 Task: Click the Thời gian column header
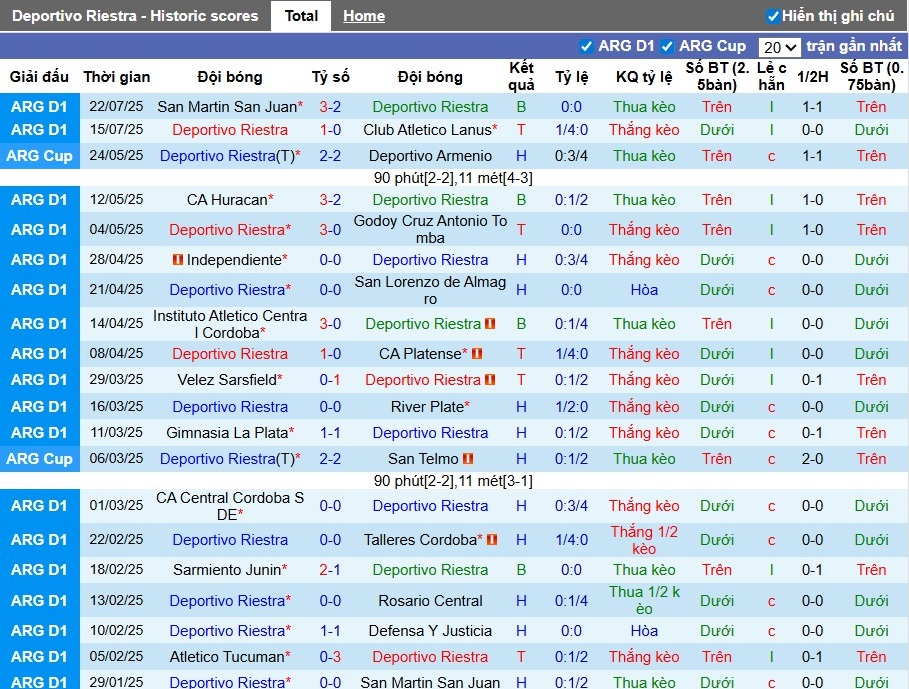(x=117, y=77)
